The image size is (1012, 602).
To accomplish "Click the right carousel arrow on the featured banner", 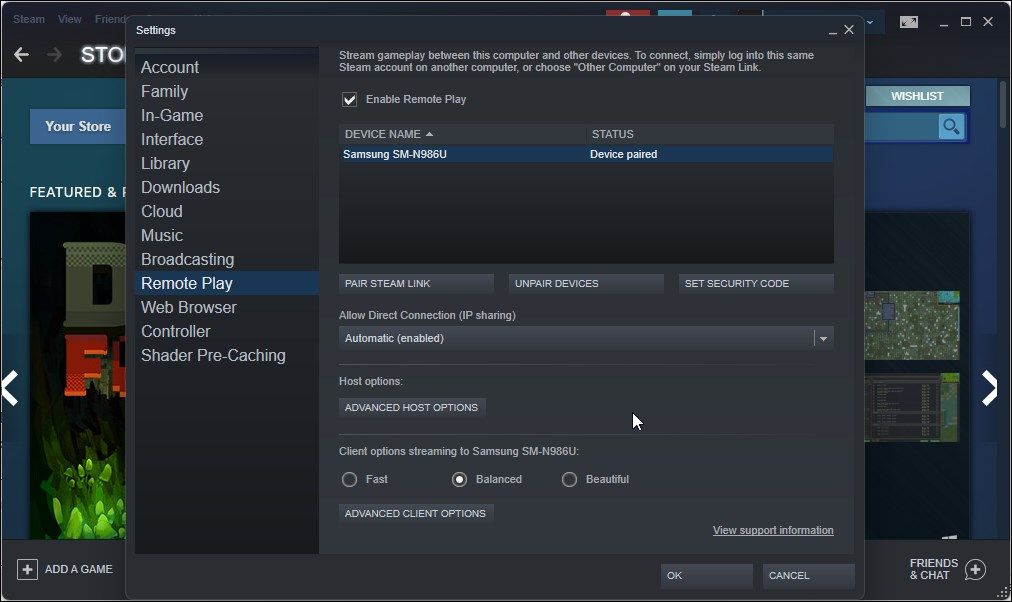I will click(989, 388).
